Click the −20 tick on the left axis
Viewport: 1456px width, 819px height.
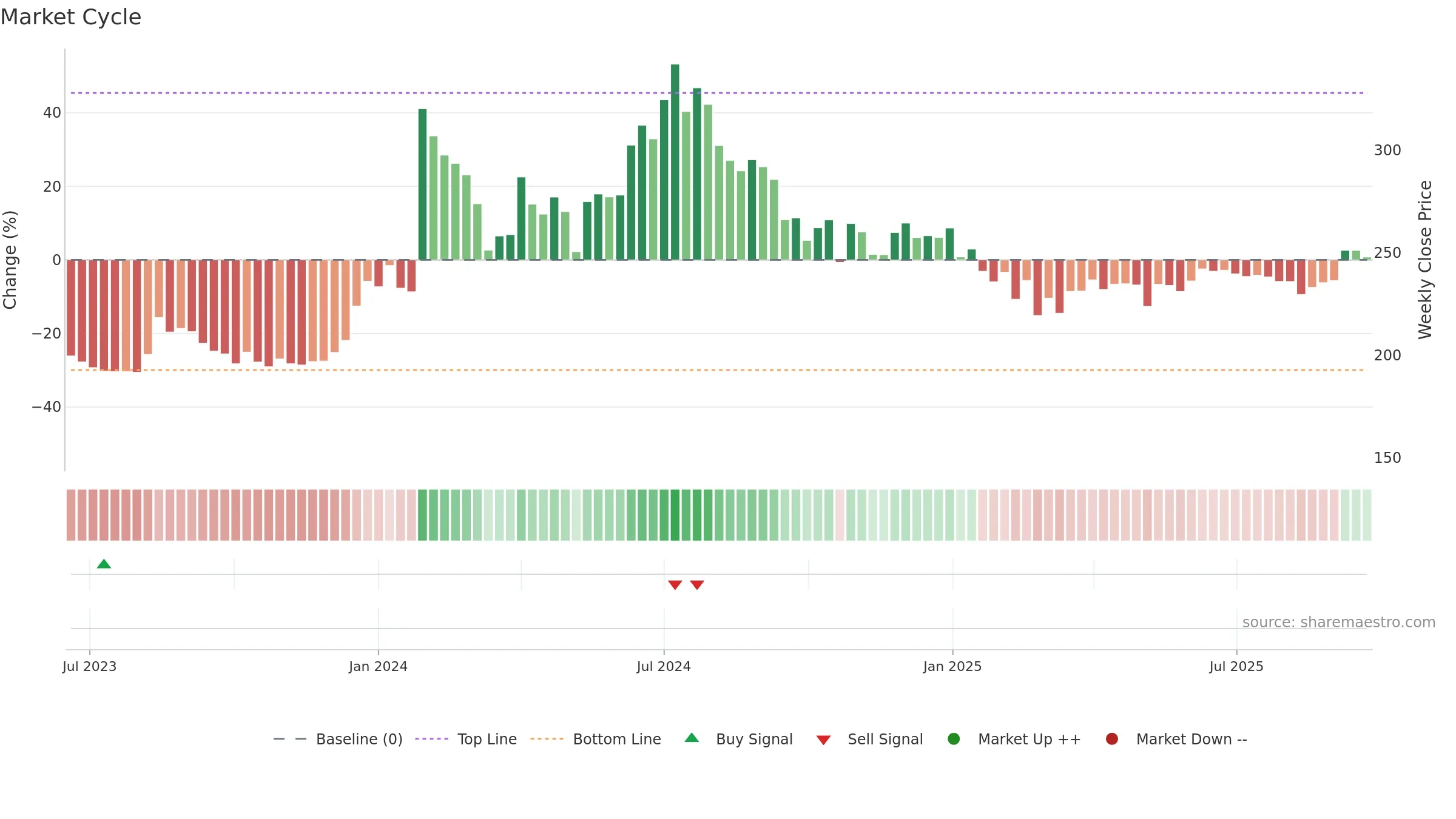pyautogui.click(x=47, y=334)
